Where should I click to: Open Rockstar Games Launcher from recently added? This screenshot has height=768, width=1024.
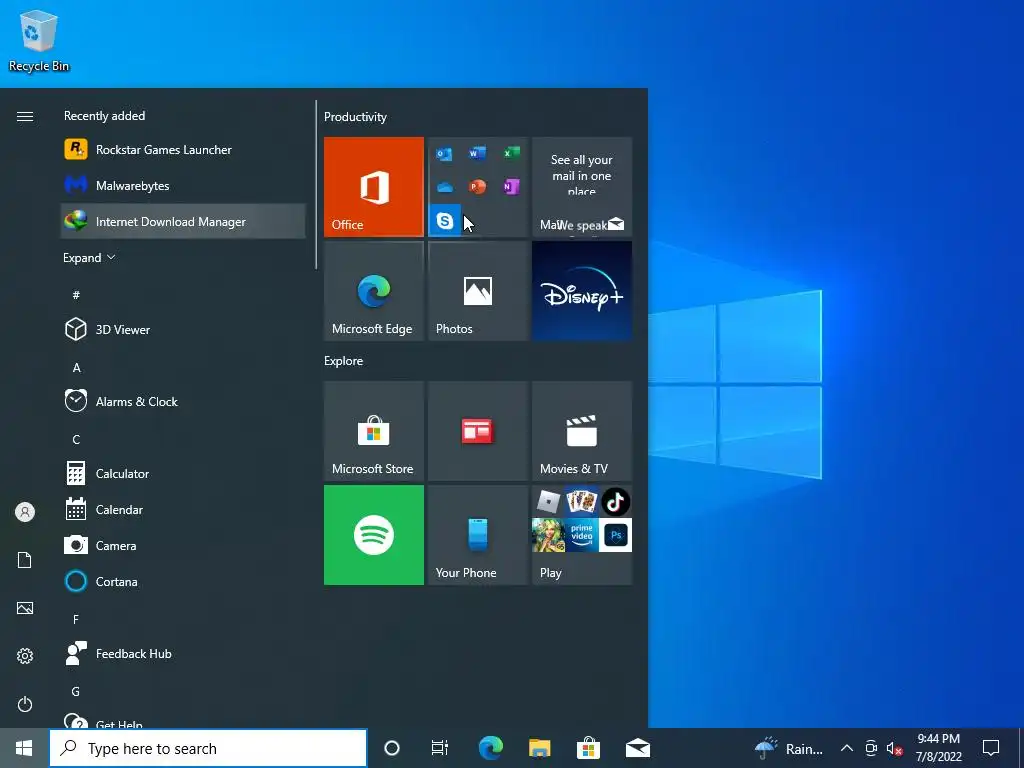point(183,150)
